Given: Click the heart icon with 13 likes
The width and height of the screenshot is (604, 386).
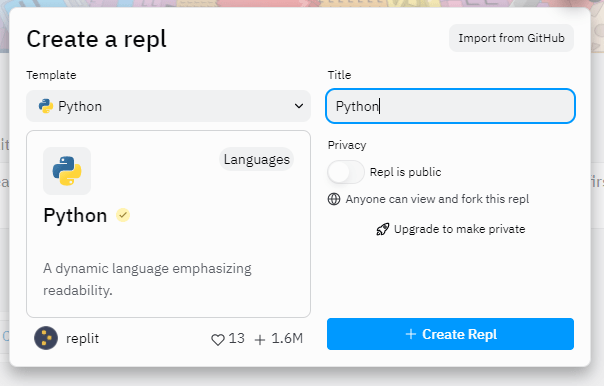Looking at the screenshot, I should click(218, 339).
